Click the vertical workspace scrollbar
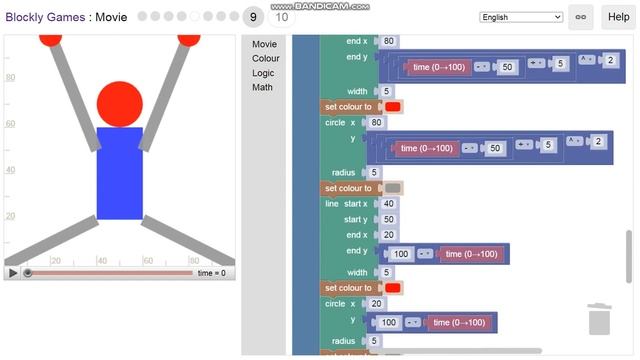The height and width of the screenshot is (360, 640). tap(629, 256)
